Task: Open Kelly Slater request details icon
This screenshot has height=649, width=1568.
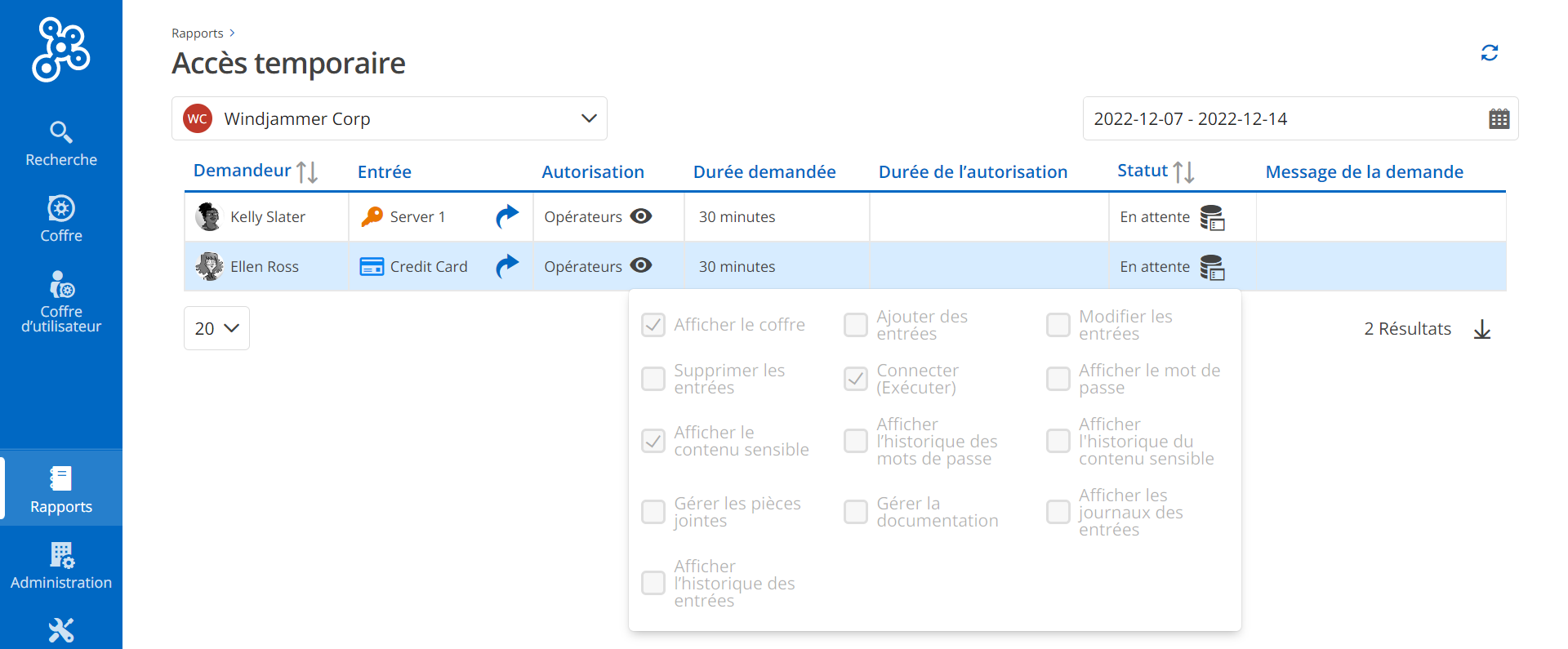Action: 1212,218
